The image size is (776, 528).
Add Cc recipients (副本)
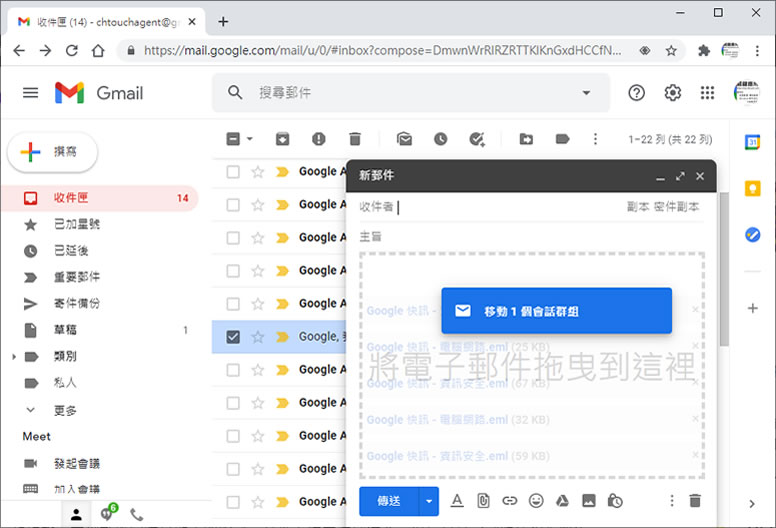638,206
